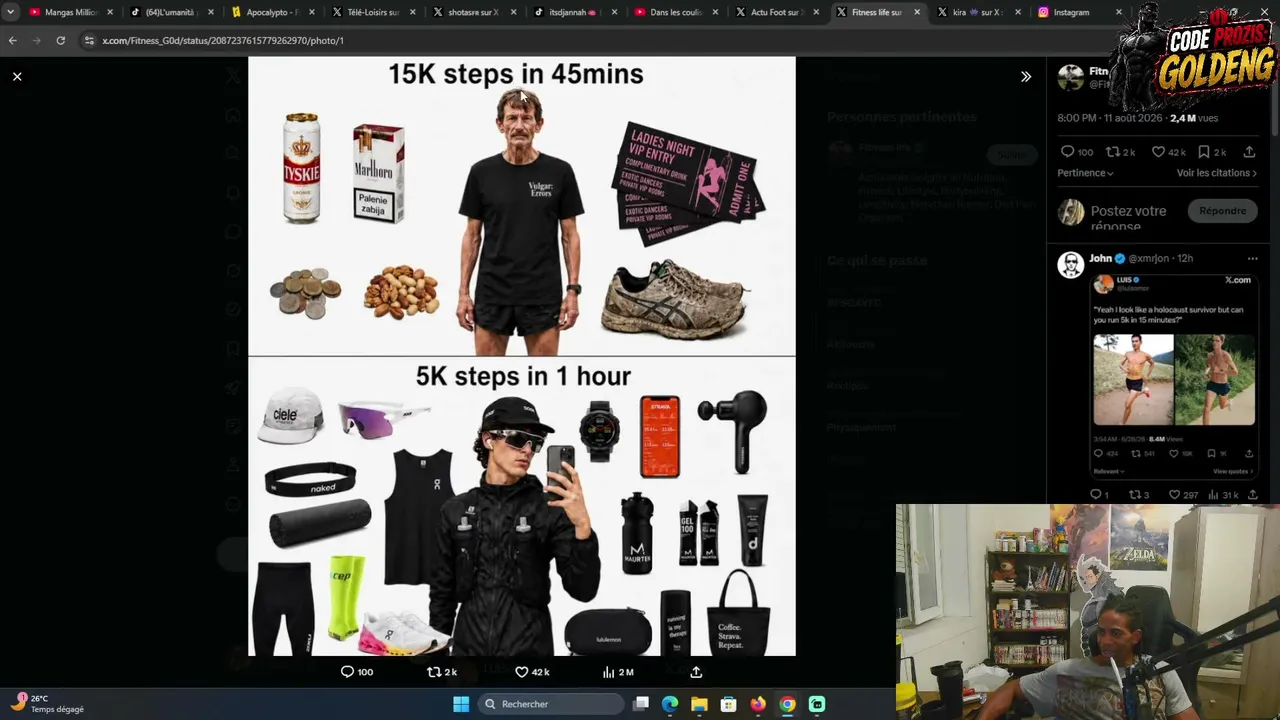The height and width of the screenshot is (720, 1280).
Task: Bookmark the post in the side panel
Action: coord(1204,152)
